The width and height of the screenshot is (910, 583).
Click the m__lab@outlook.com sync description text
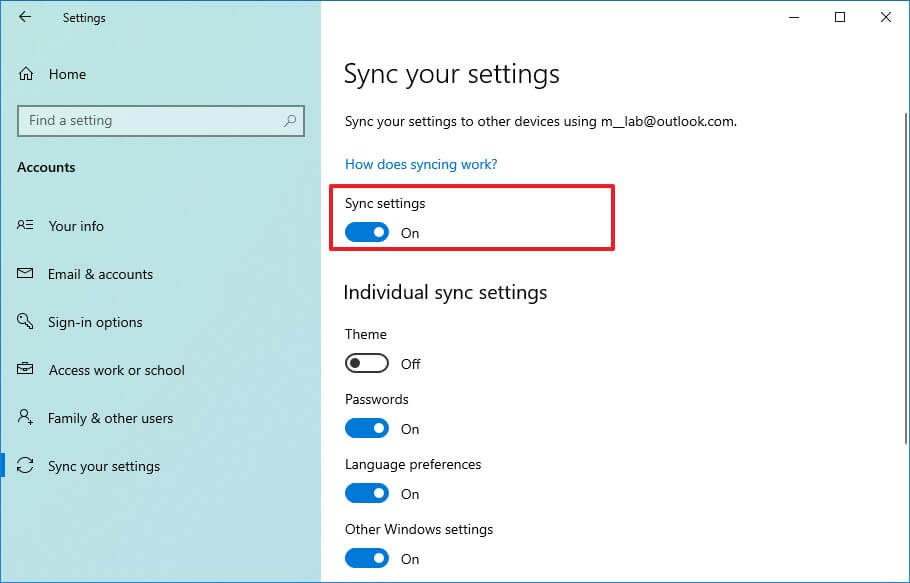click(540, 121)
